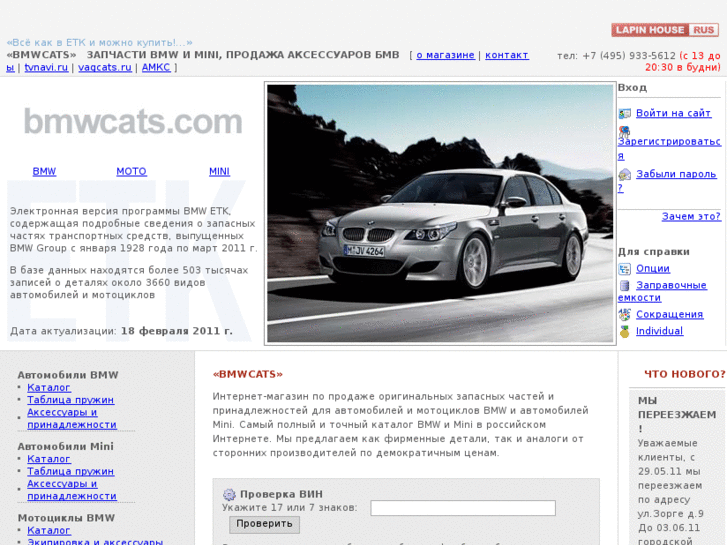Image resolution: width=727 pixels, height=545 pixels.
Task: Switch to the MINI section
Action: 219,172
